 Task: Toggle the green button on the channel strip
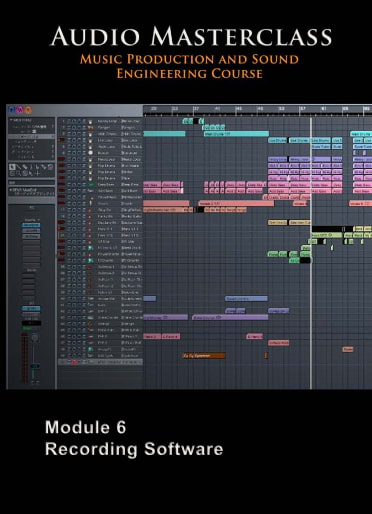[x=27, y=329]
